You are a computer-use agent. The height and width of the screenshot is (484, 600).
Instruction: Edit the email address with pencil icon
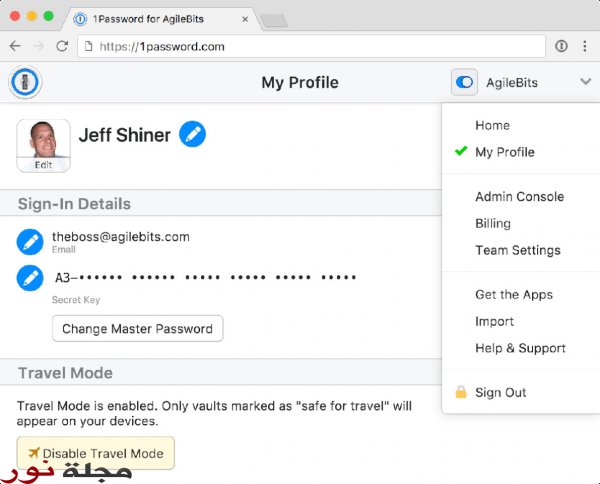(x=30, y=242)
